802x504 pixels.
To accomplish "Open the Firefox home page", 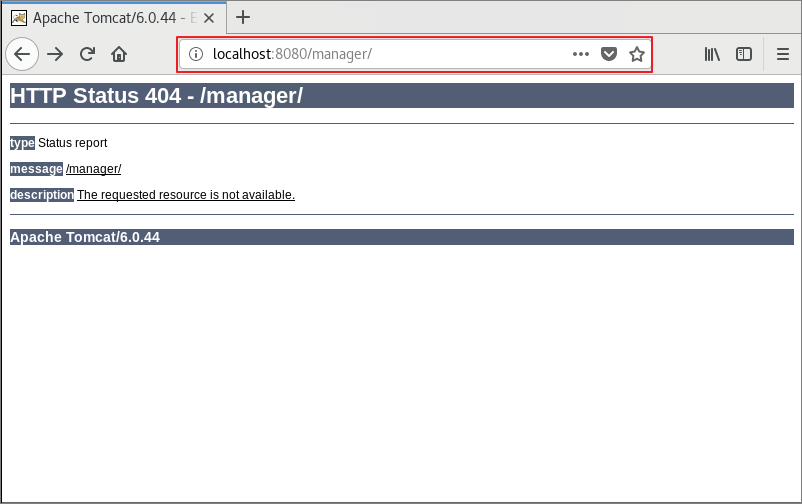I will [119, 54].
